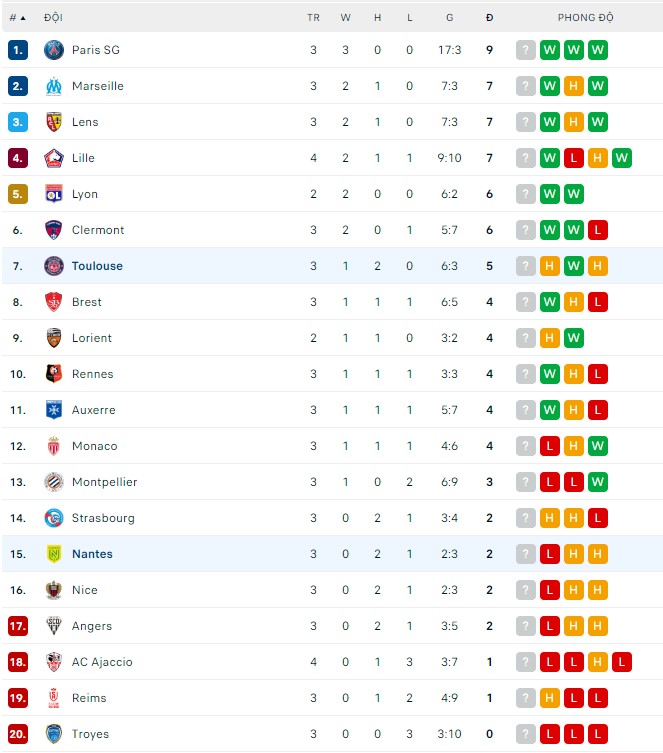The height and width of the screenshot is (753, 663).
Task: Click the Marseille club logo
Action: coord(54,86)
